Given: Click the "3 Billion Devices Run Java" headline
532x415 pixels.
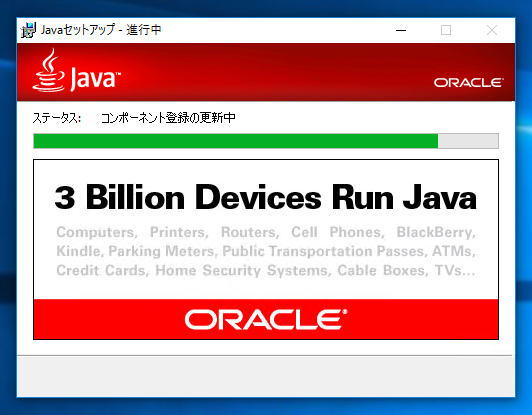Looking at the screenshot, I should pos(266,197).
